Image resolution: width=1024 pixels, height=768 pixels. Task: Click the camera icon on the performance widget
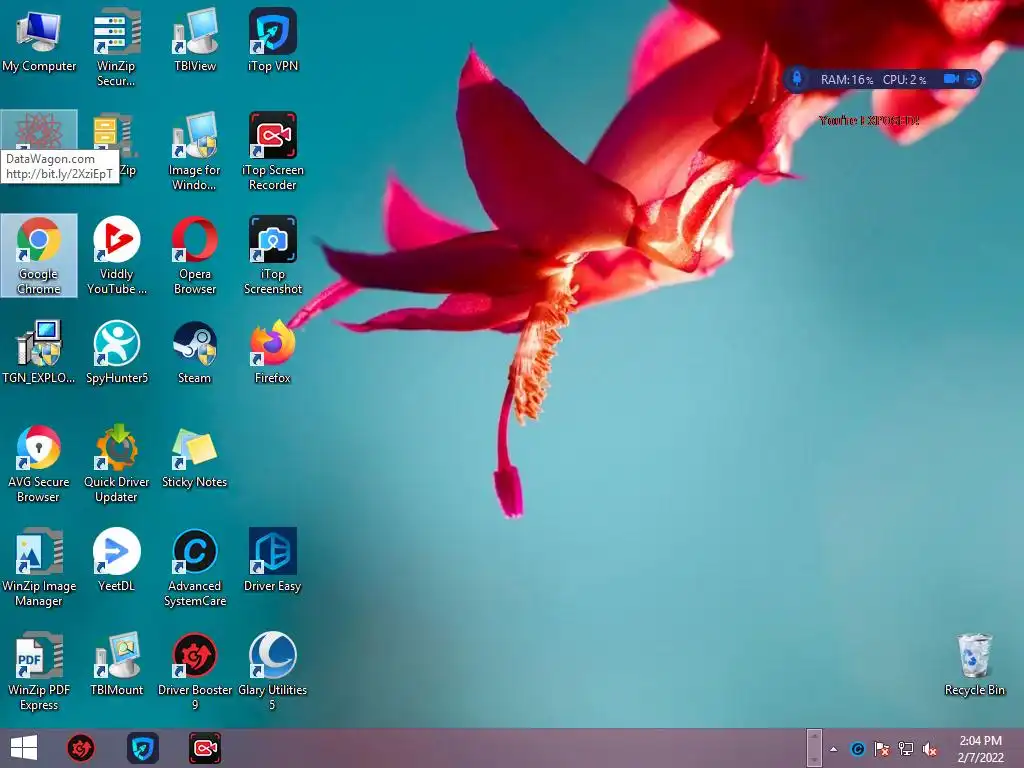tap(952, 78)
